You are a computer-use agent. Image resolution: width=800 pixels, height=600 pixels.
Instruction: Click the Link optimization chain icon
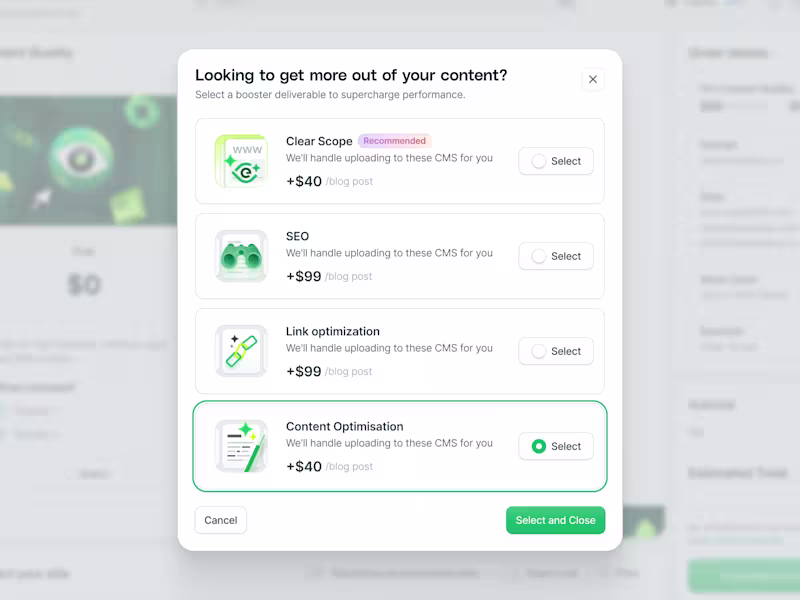(x=241, y=351)
